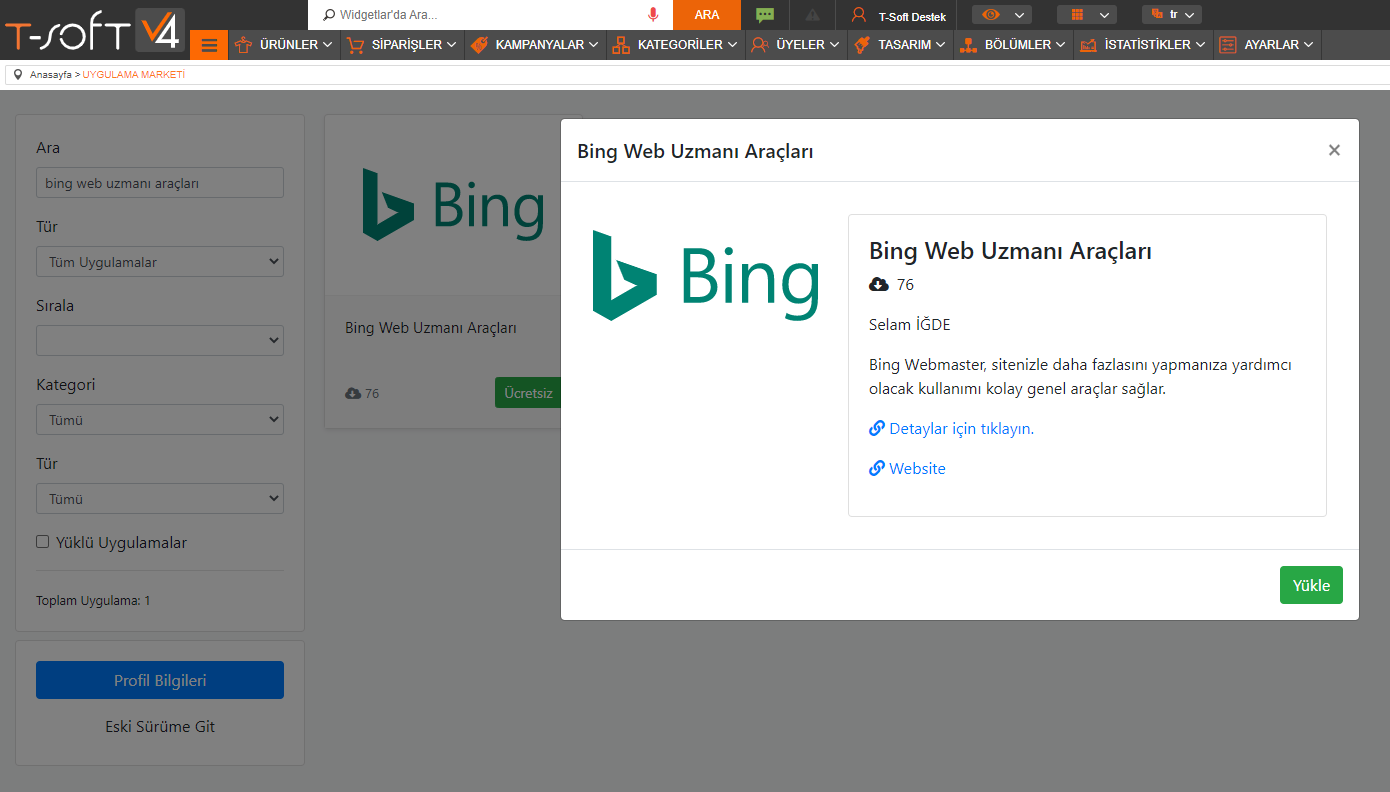Open the second Tür dropdown showing Tümü

[160, 499]
